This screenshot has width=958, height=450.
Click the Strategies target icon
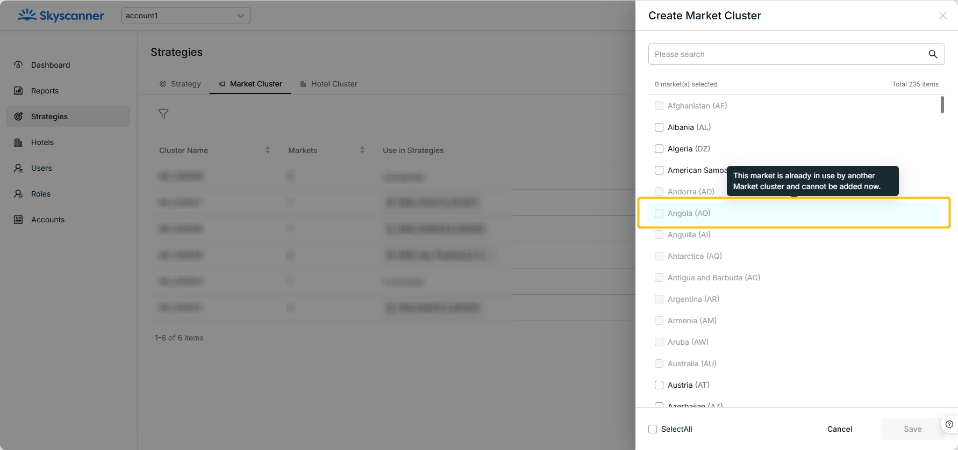(18, 117)
